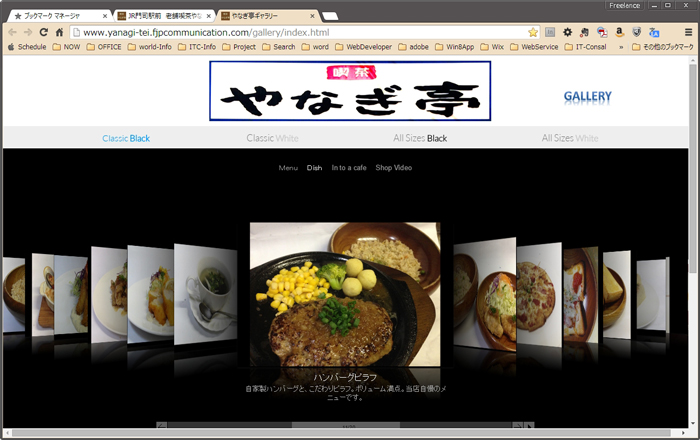The width and height of the screenshot is (700, 440).
Task: Click the center hamburg pilaf photo
Action: tap(345, 295)
